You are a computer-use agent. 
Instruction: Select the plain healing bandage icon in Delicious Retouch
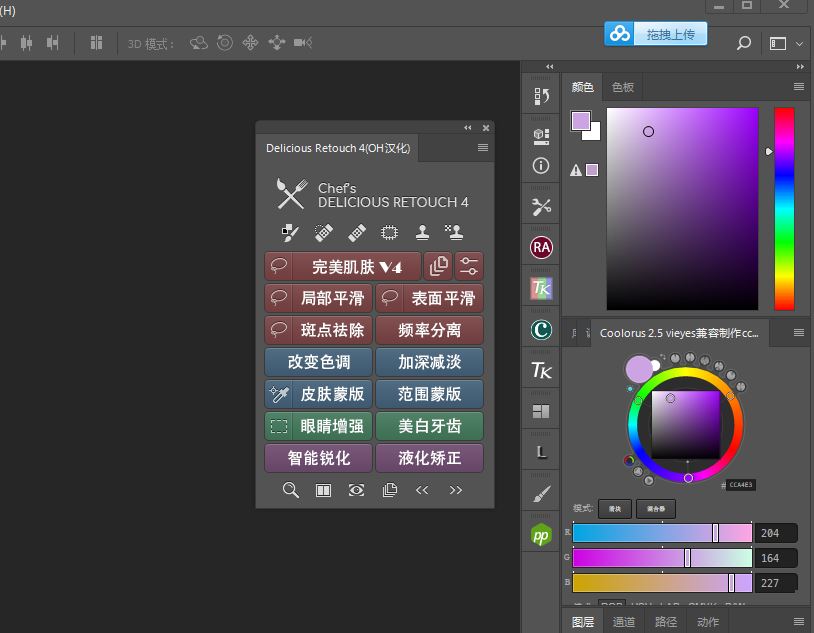357,232
